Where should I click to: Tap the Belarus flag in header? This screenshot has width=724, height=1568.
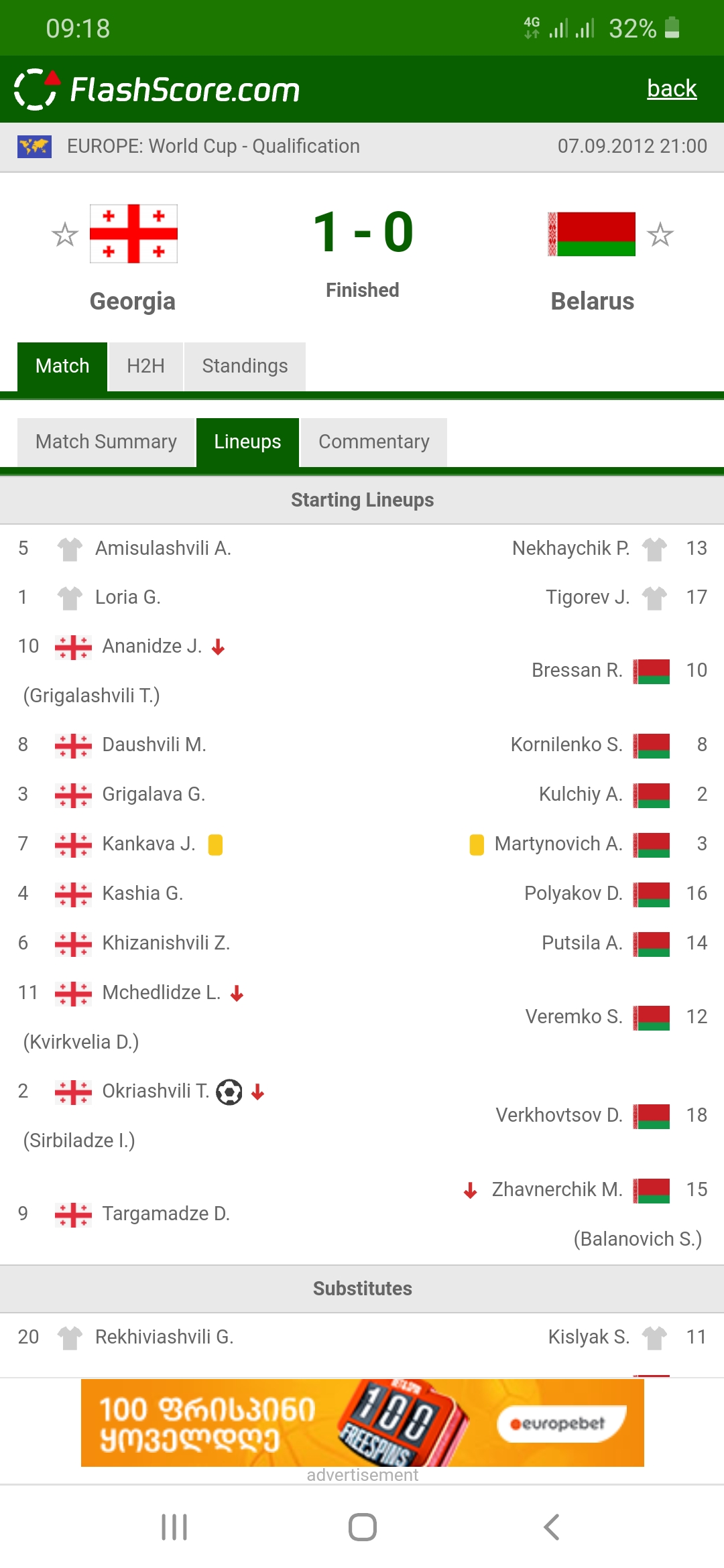591,235
